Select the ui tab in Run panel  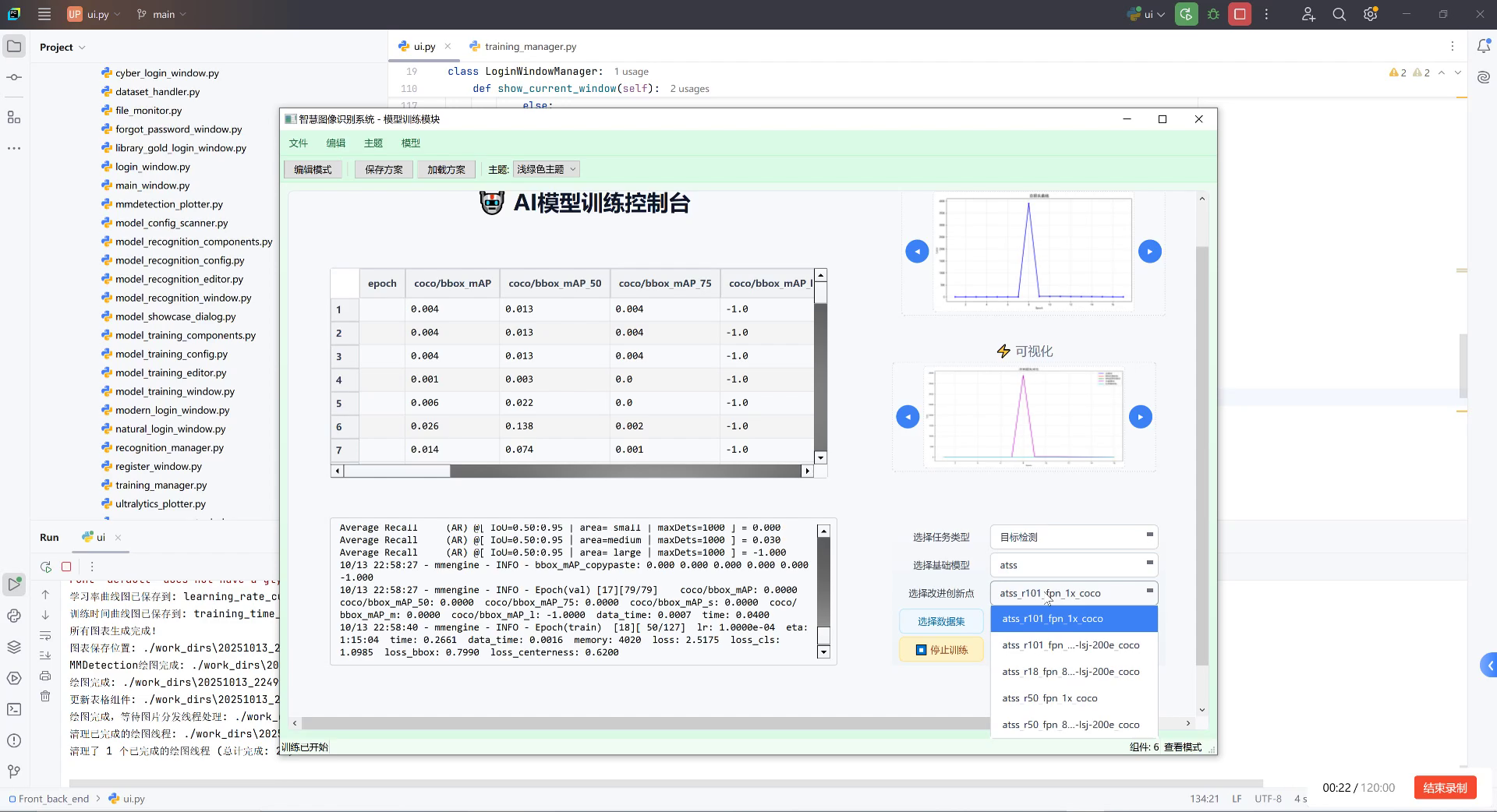pos(101,537)
